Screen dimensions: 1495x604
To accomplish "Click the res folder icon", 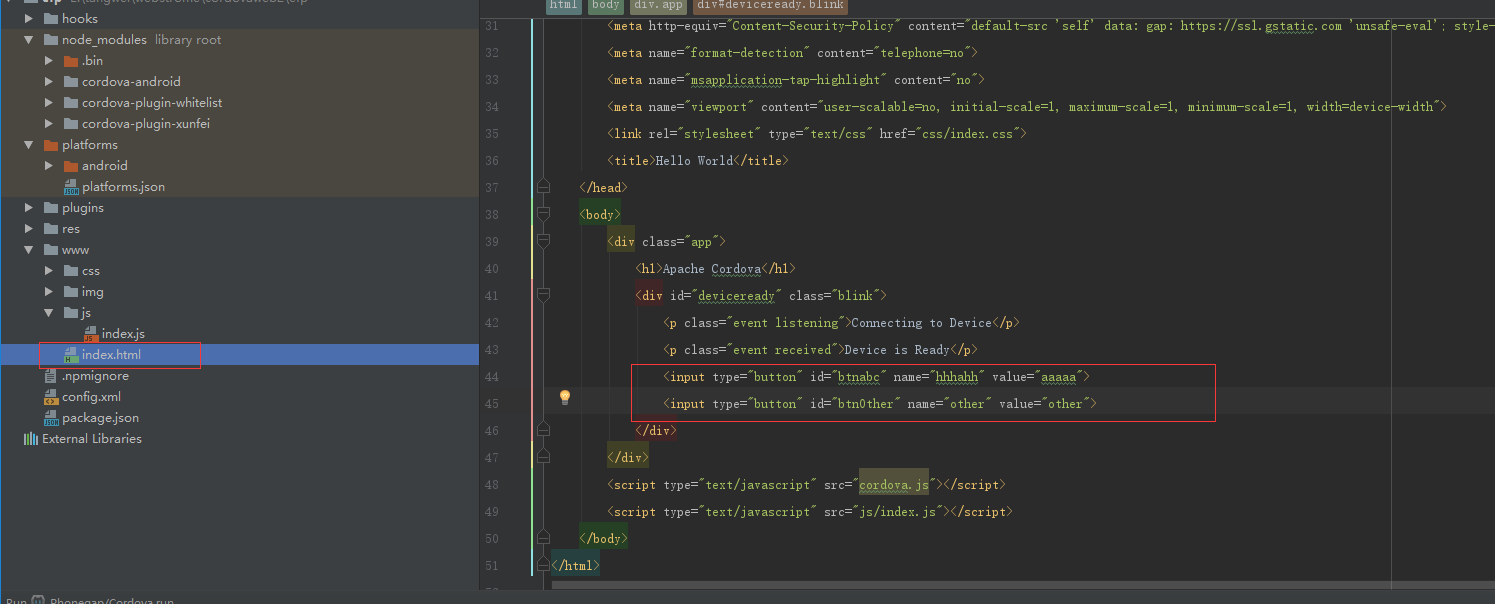I will pos(51,228).
